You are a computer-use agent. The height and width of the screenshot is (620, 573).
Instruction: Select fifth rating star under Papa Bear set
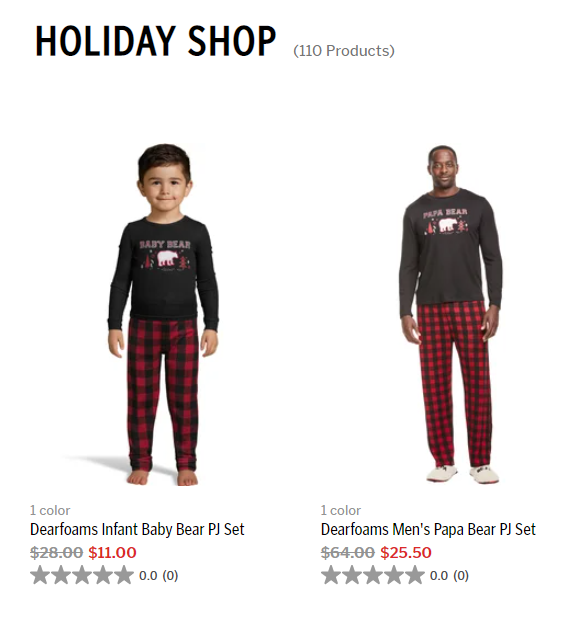[414, 575]
